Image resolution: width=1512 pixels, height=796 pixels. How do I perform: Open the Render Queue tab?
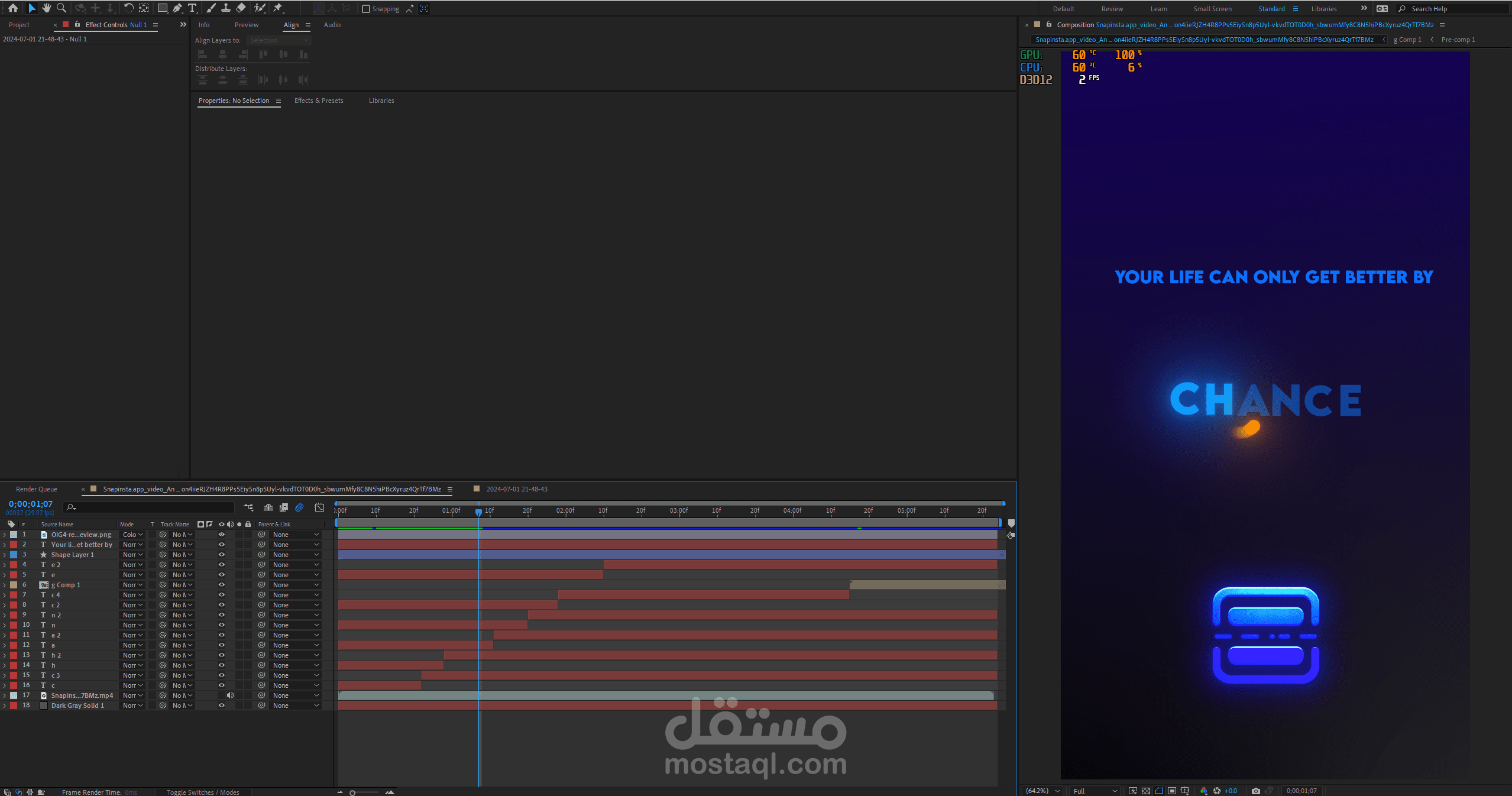coord(37,489)
